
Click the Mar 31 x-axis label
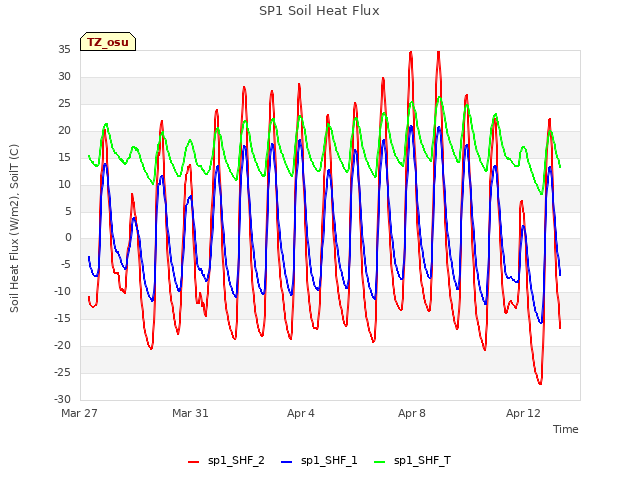(x=190, y=413)
